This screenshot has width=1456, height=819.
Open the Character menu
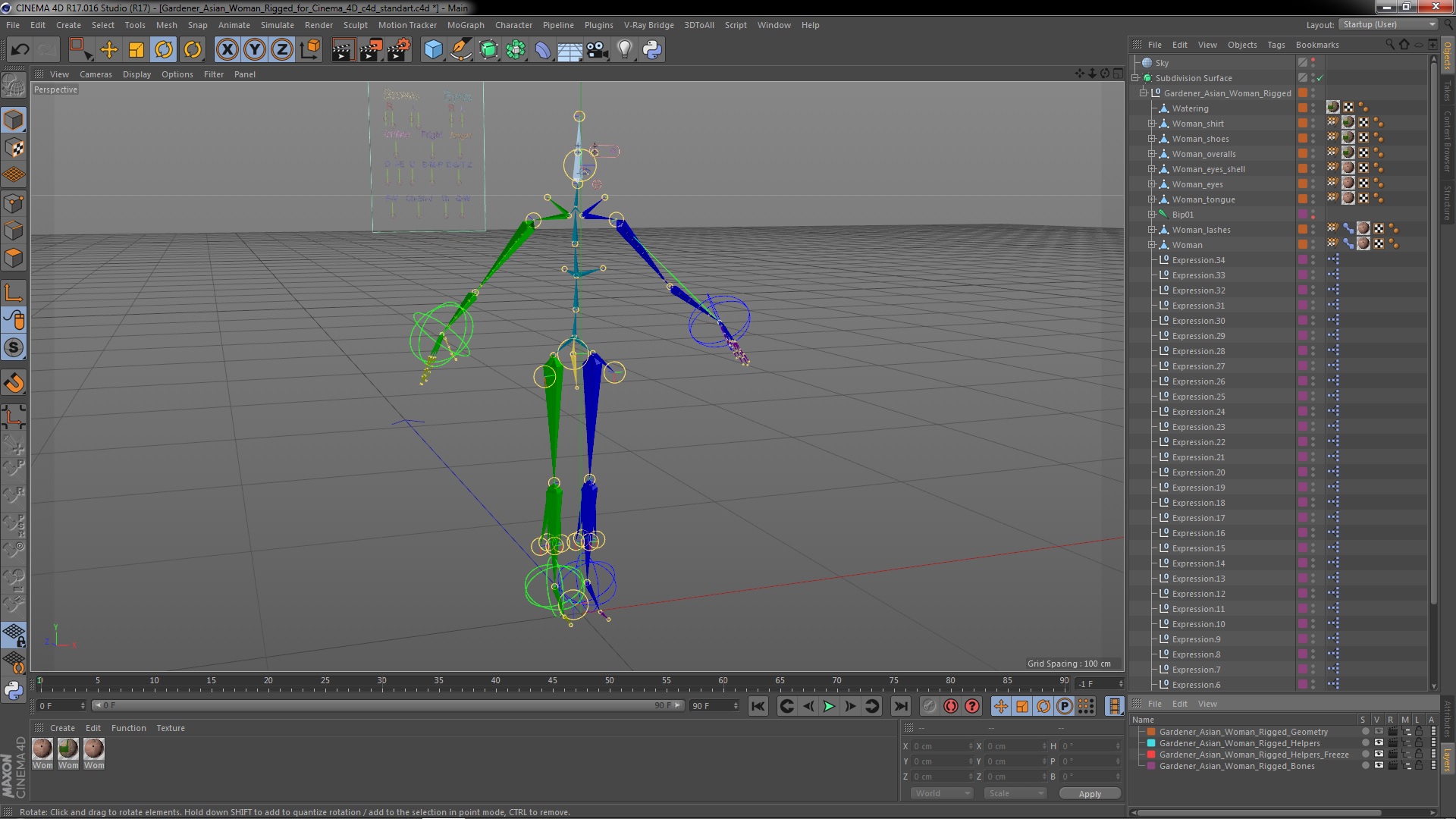pyautogui.click(x=513, y=25)
